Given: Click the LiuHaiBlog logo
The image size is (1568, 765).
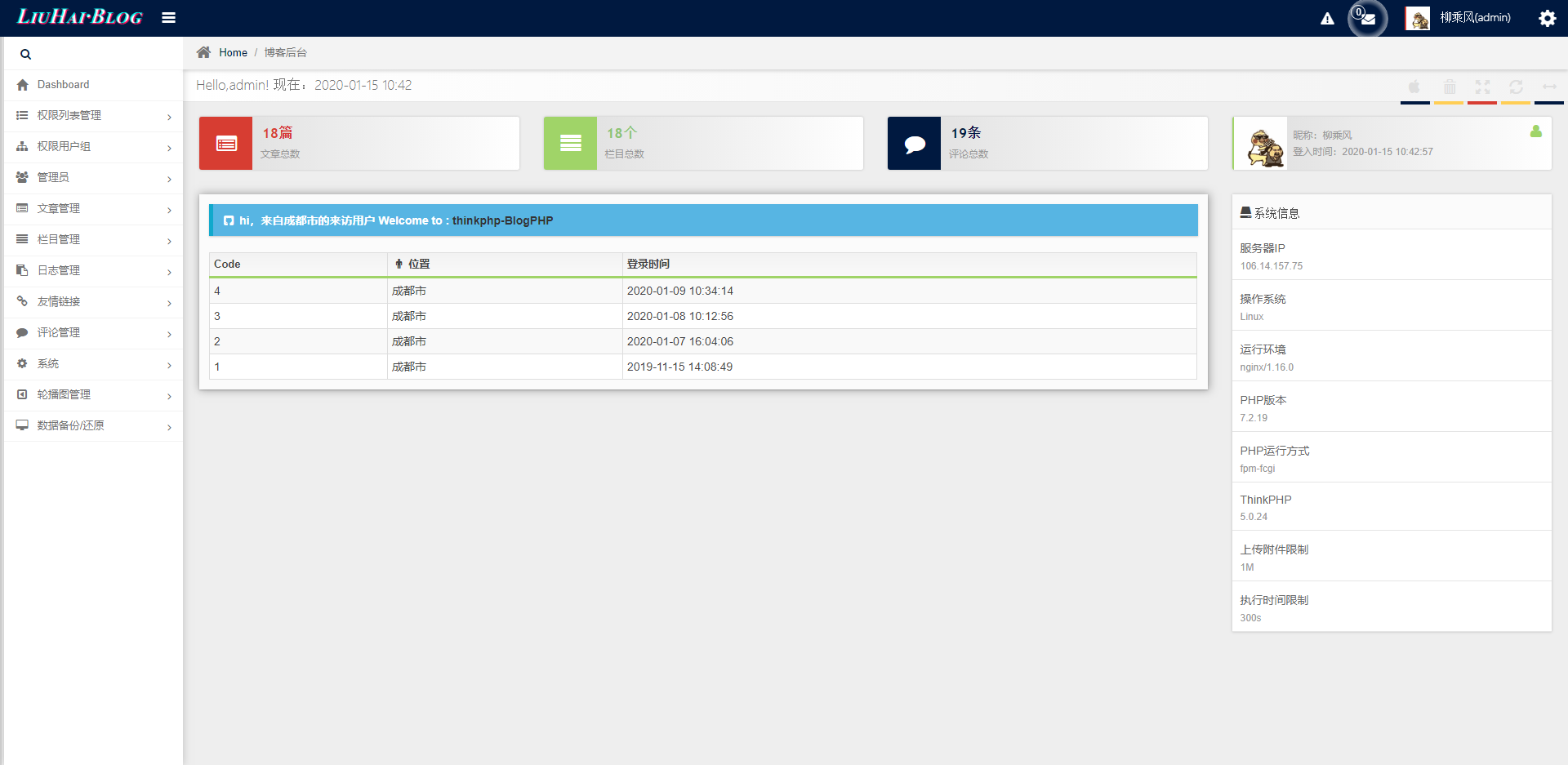Looking at the screenshot, I should pyautogui.click(x=80, y=17).
